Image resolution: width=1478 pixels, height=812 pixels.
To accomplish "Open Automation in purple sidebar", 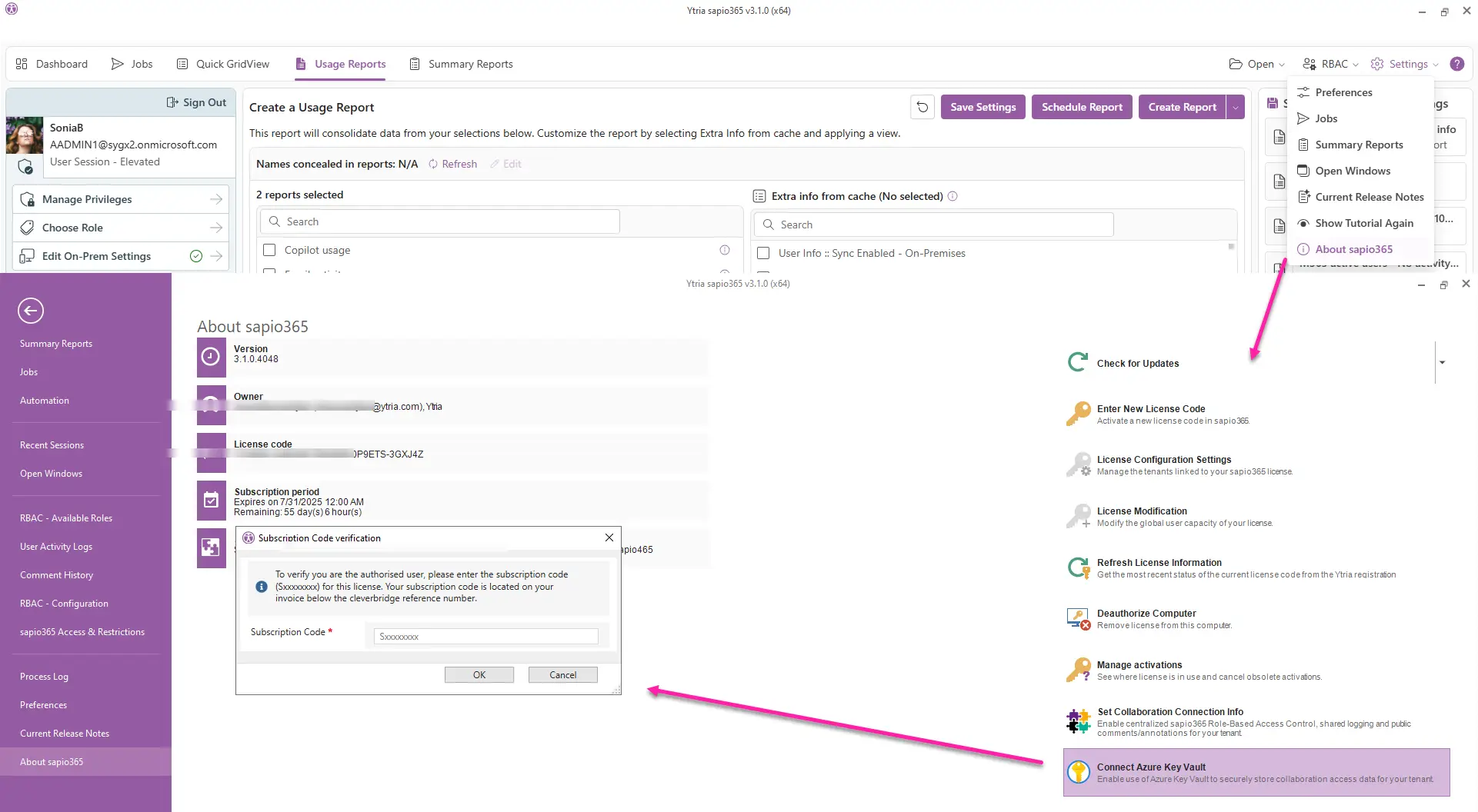I will [x=45, y=401].
